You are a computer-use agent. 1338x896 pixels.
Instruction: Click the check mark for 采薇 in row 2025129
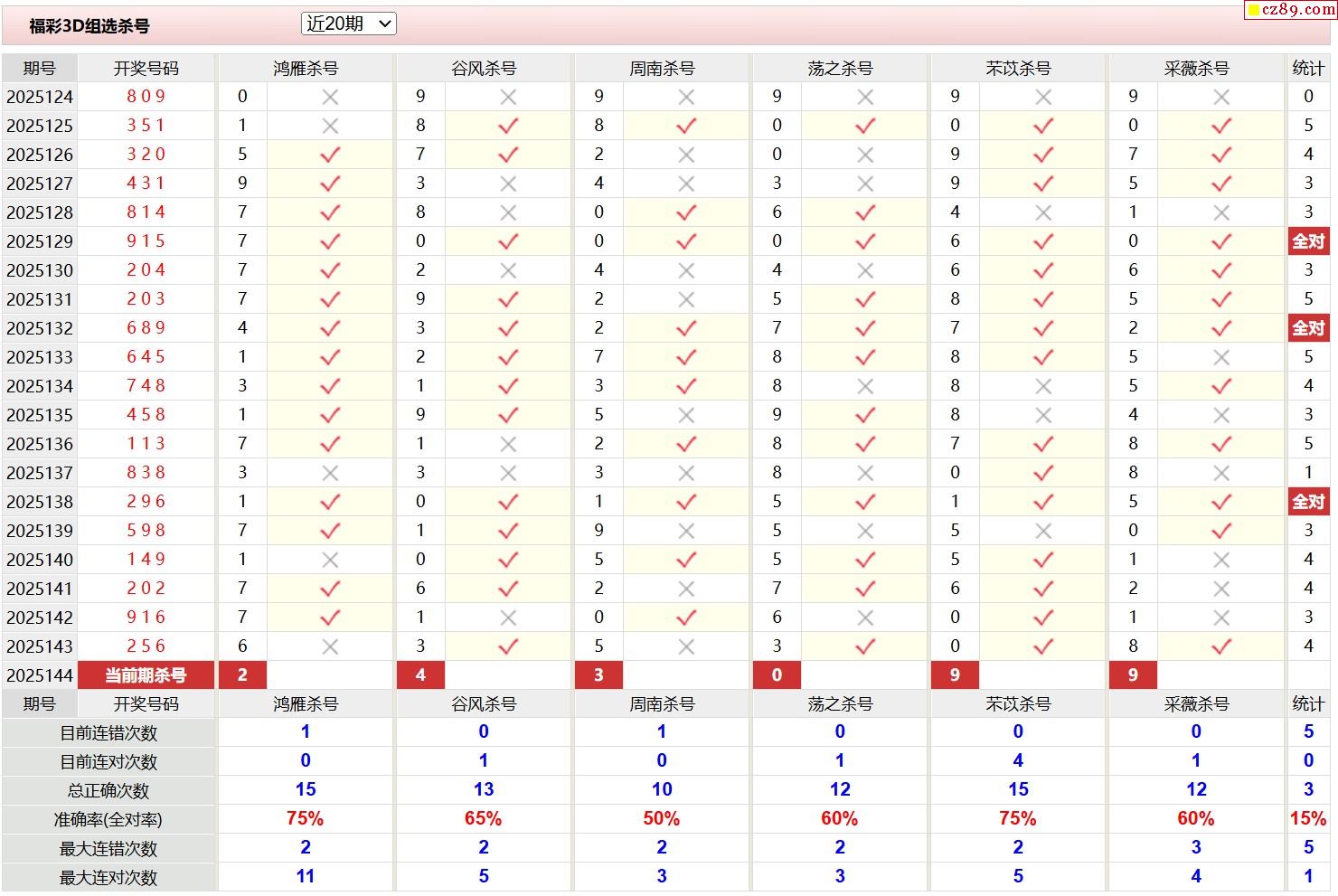(x=1220, y=241)
